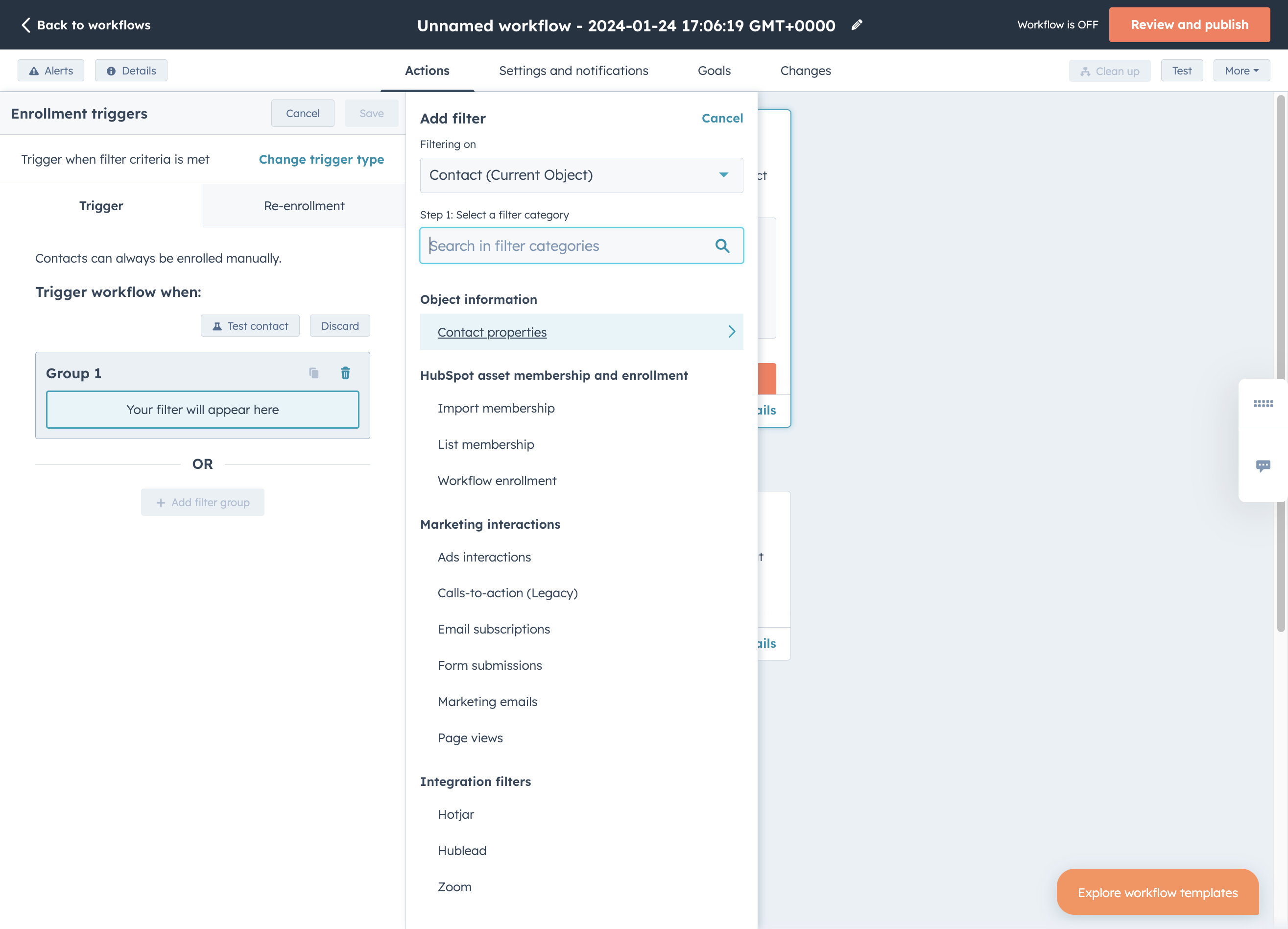Viewport: 1288px width, 929px height.
Task: Open the grid apps icon on right panel
Action: coord(1263,403)
